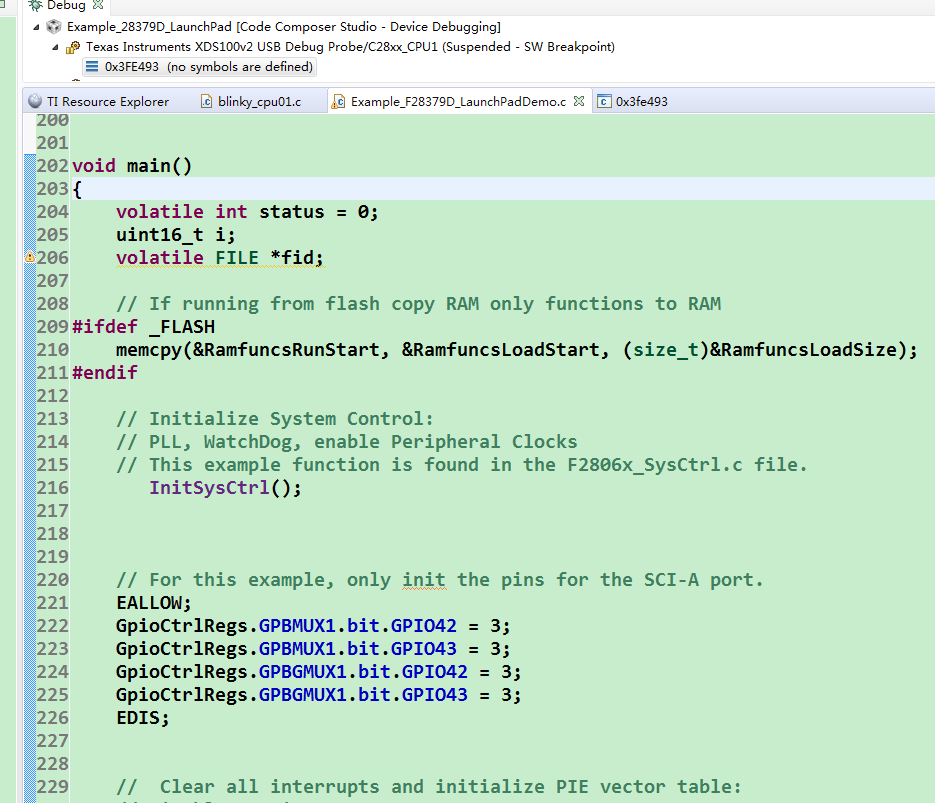The width and height of the screenshot is (935, 803).
Task: Click GPBGMUX1.bit.GPIO42 assignment on line 224
Action: coord(319,672)
